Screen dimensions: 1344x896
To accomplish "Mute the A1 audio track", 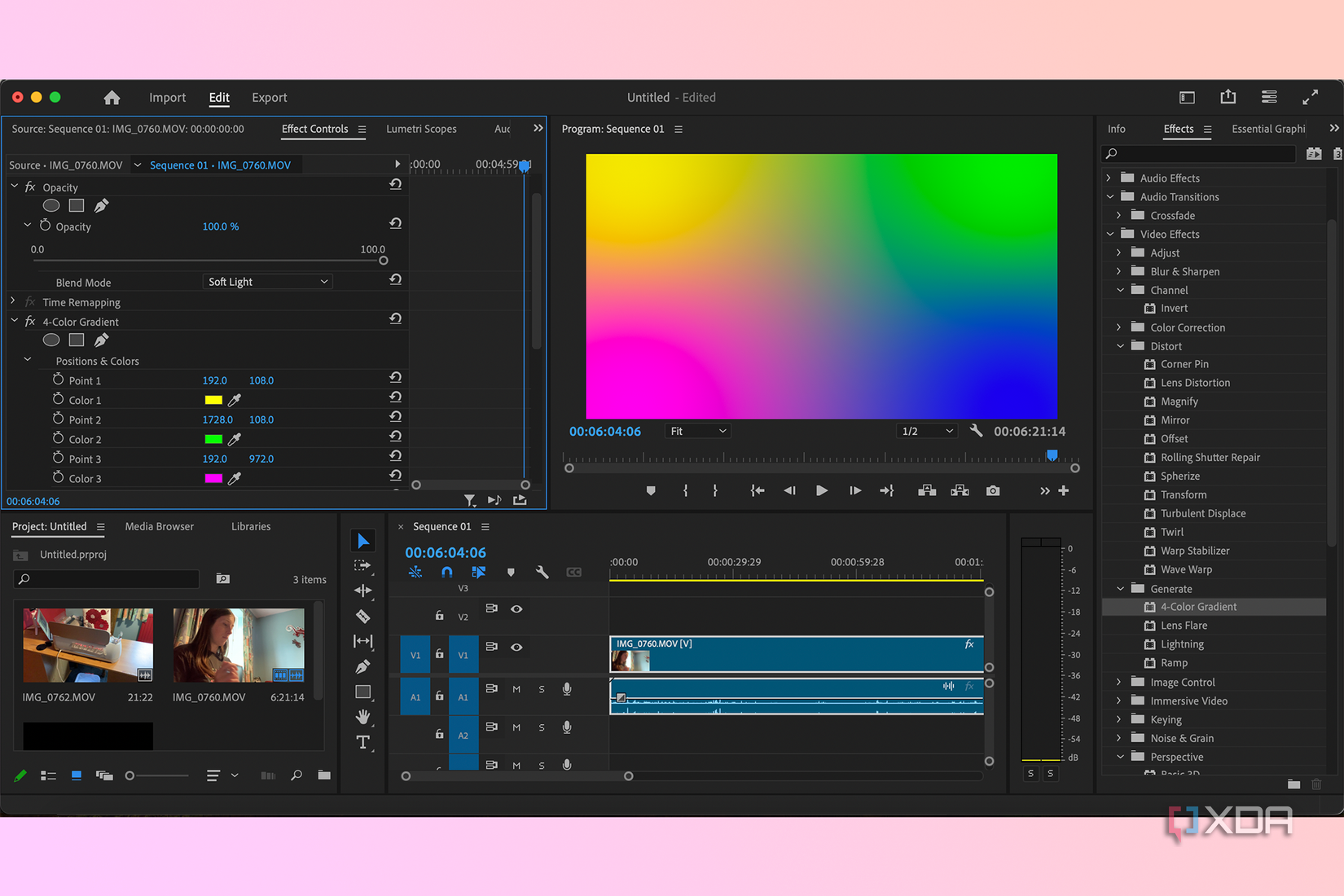I will point(516,689).
